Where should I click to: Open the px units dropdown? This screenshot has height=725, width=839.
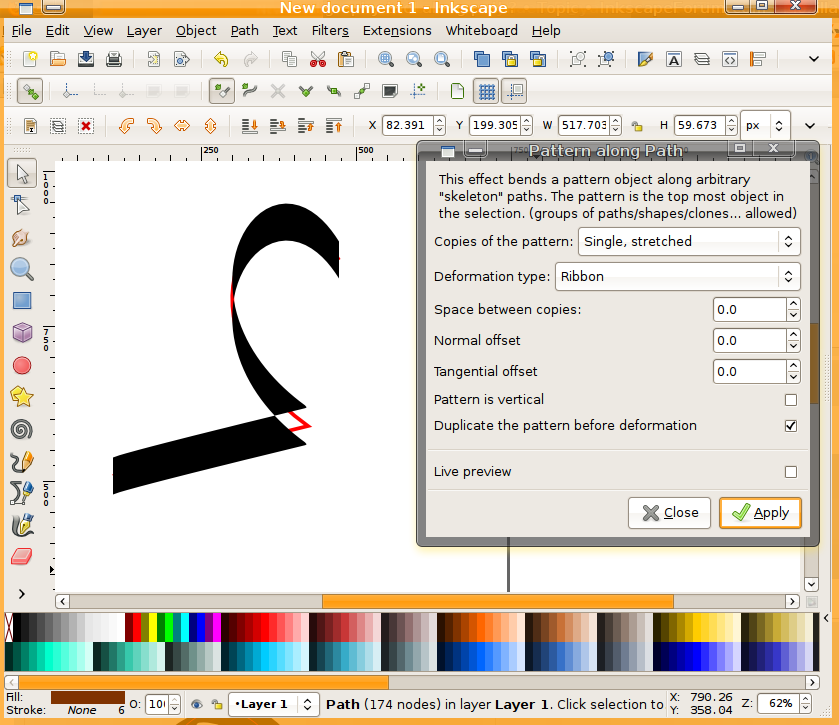pyautogui.click(x=765, y=125)
